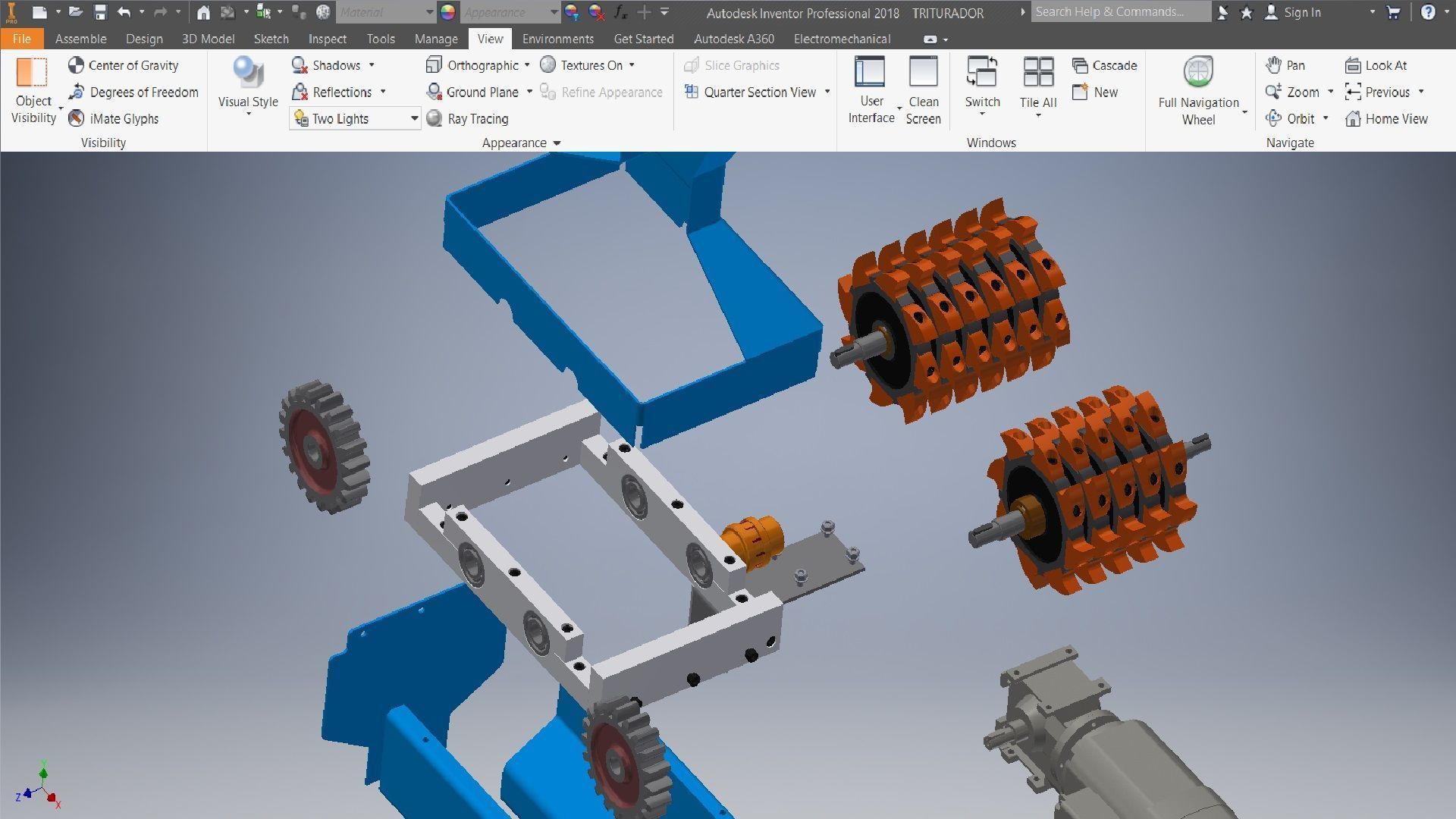The image size is (1456, 819).
Task: Save the document with the disk icon
Action: pos(100,12)
